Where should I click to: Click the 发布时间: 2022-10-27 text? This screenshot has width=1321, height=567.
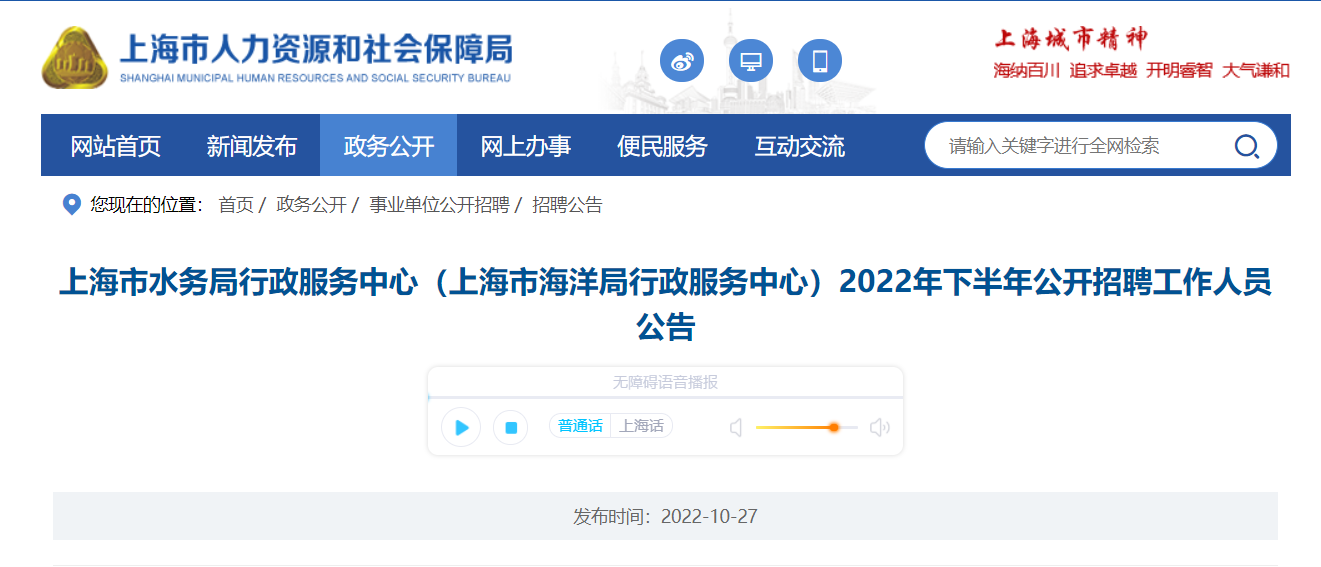pos(665,516)
